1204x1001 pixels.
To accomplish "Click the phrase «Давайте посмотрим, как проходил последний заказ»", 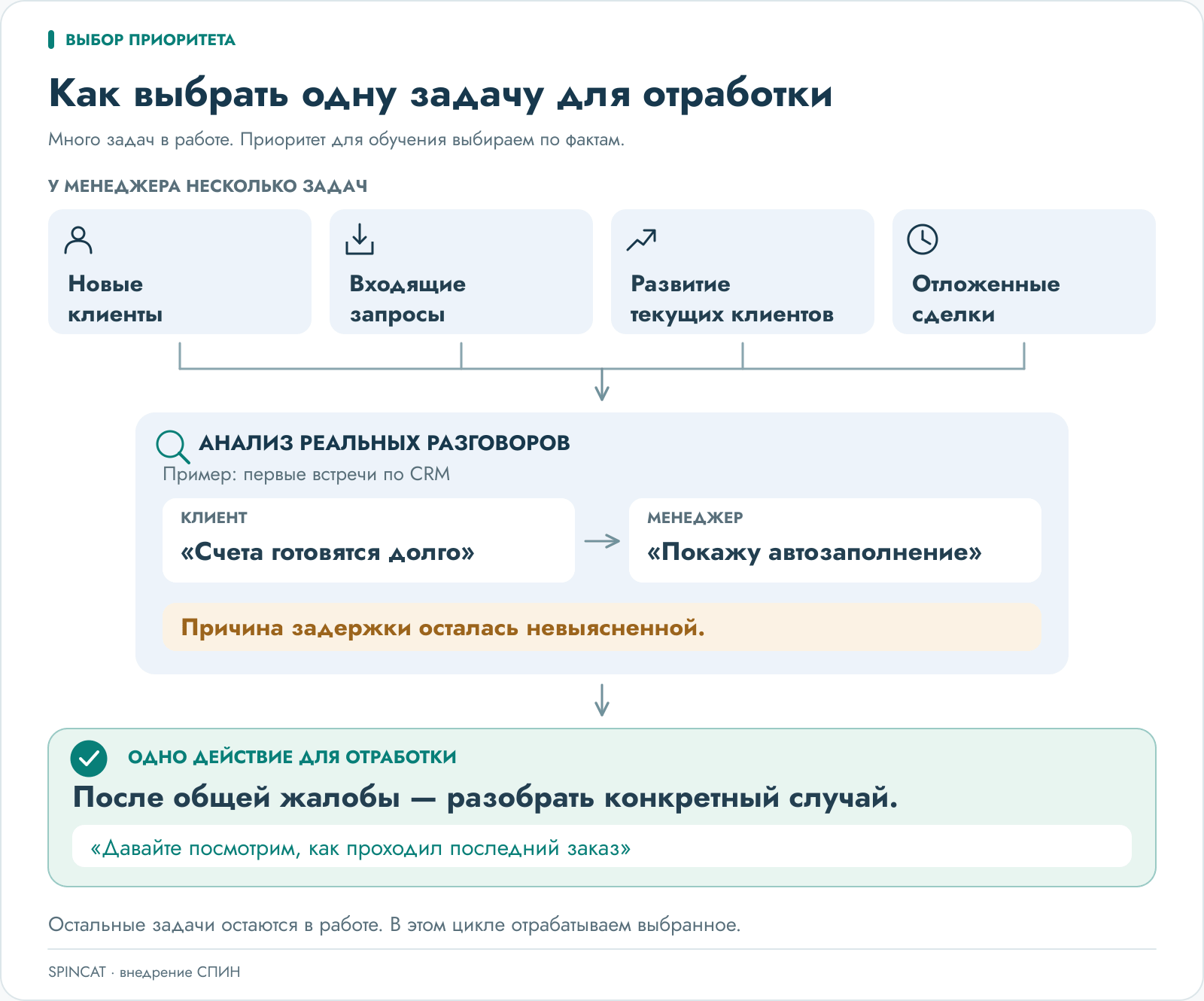I will [360, 848].
